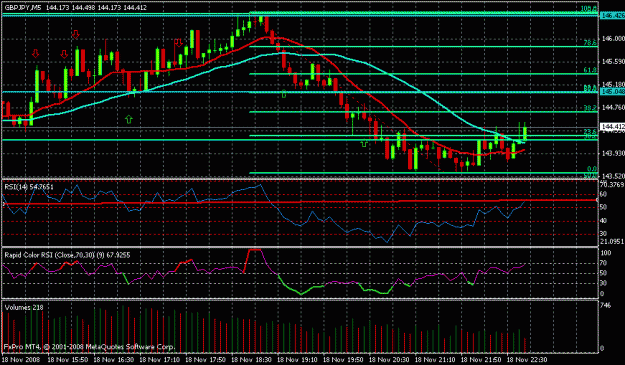The height and width of the screenshot is (365, 625).
Task: Click the 40 level on the RSI scale
Action: (x=604, y=221)
